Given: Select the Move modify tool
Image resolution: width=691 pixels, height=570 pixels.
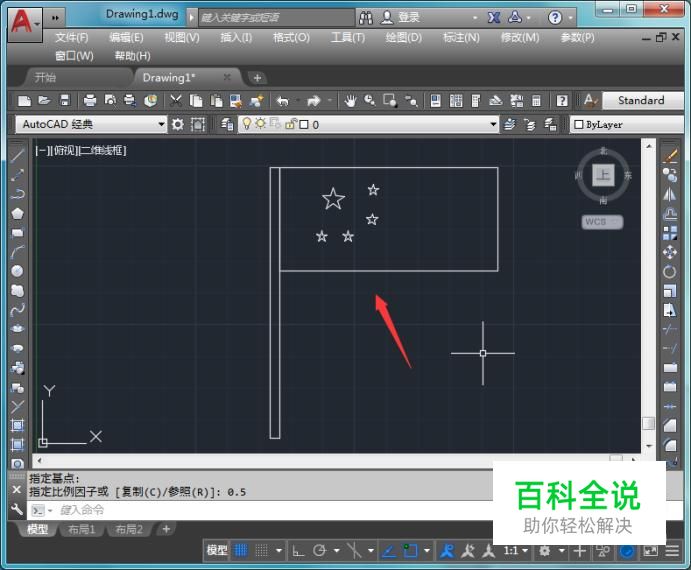Looking at the screenshot, I should 670,252.
